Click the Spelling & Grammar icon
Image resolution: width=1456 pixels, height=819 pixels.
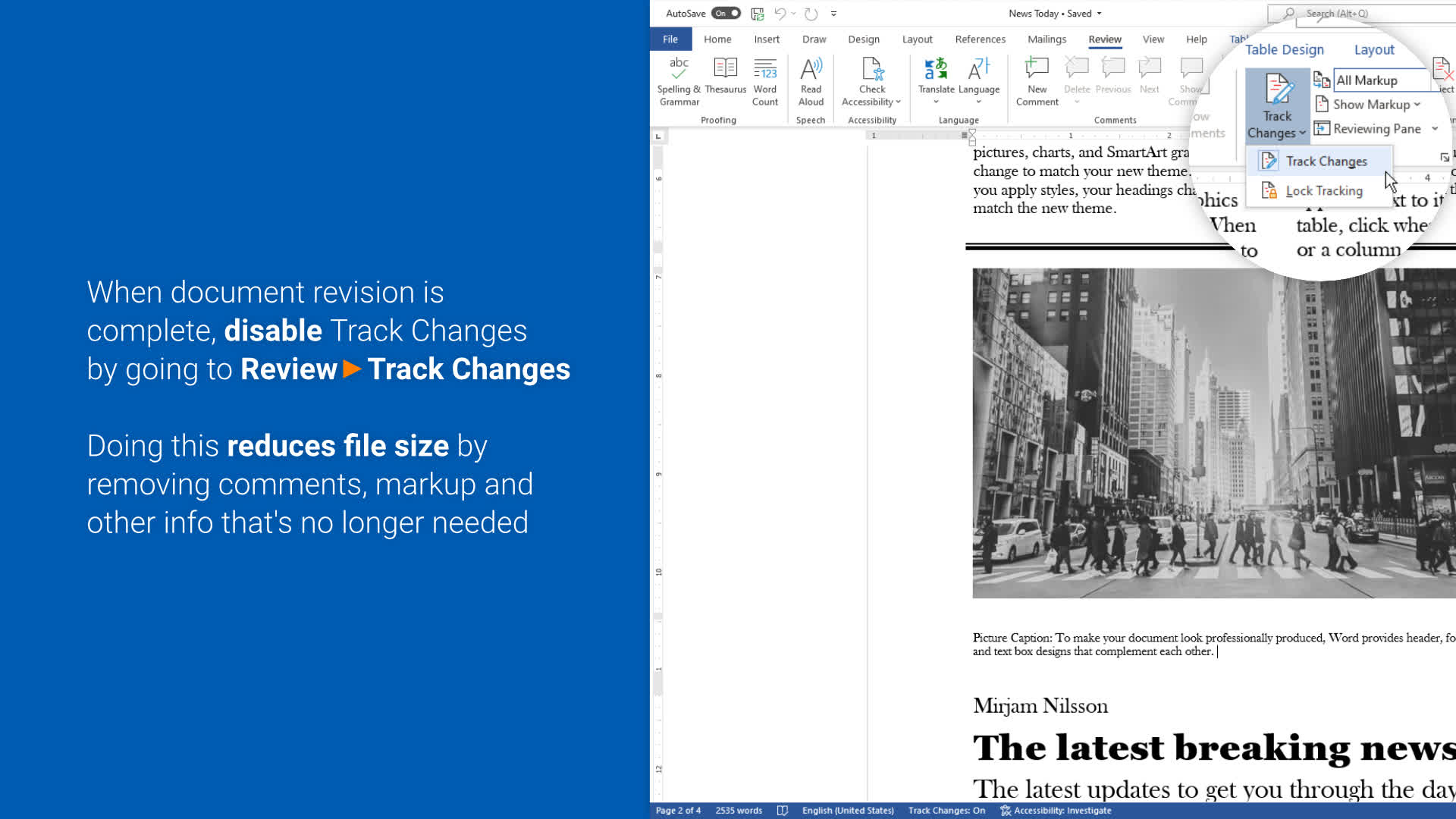[679, 70]
